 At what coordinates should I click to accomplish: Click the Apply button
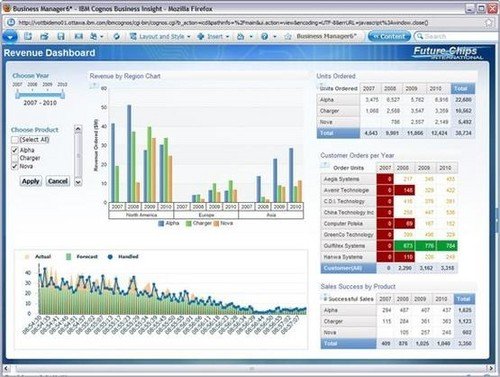[x=31, y=181]
